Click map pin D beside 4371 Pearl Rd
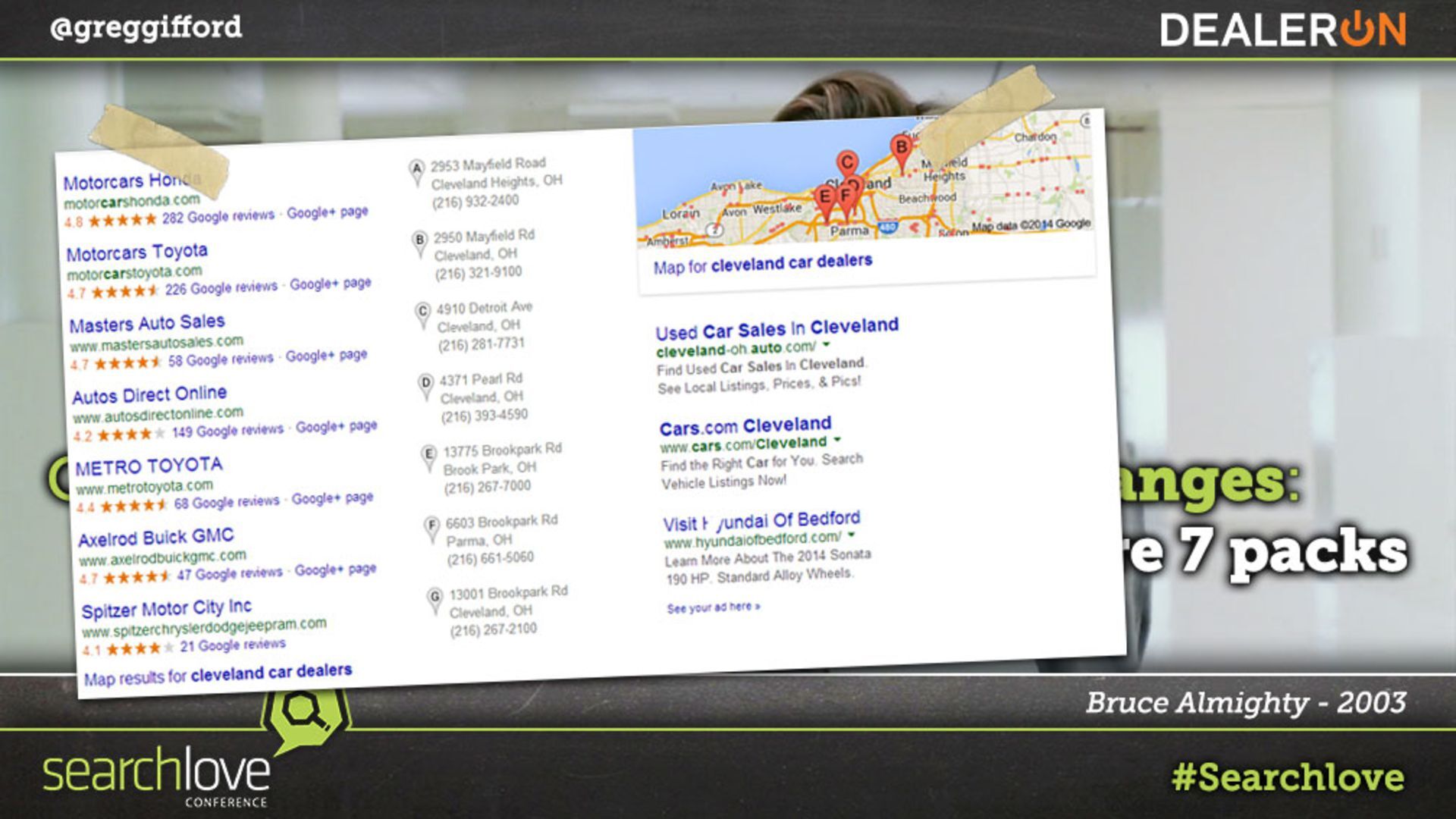Image resolution: width=1456 pixels, height=819 pixels. 425,386
